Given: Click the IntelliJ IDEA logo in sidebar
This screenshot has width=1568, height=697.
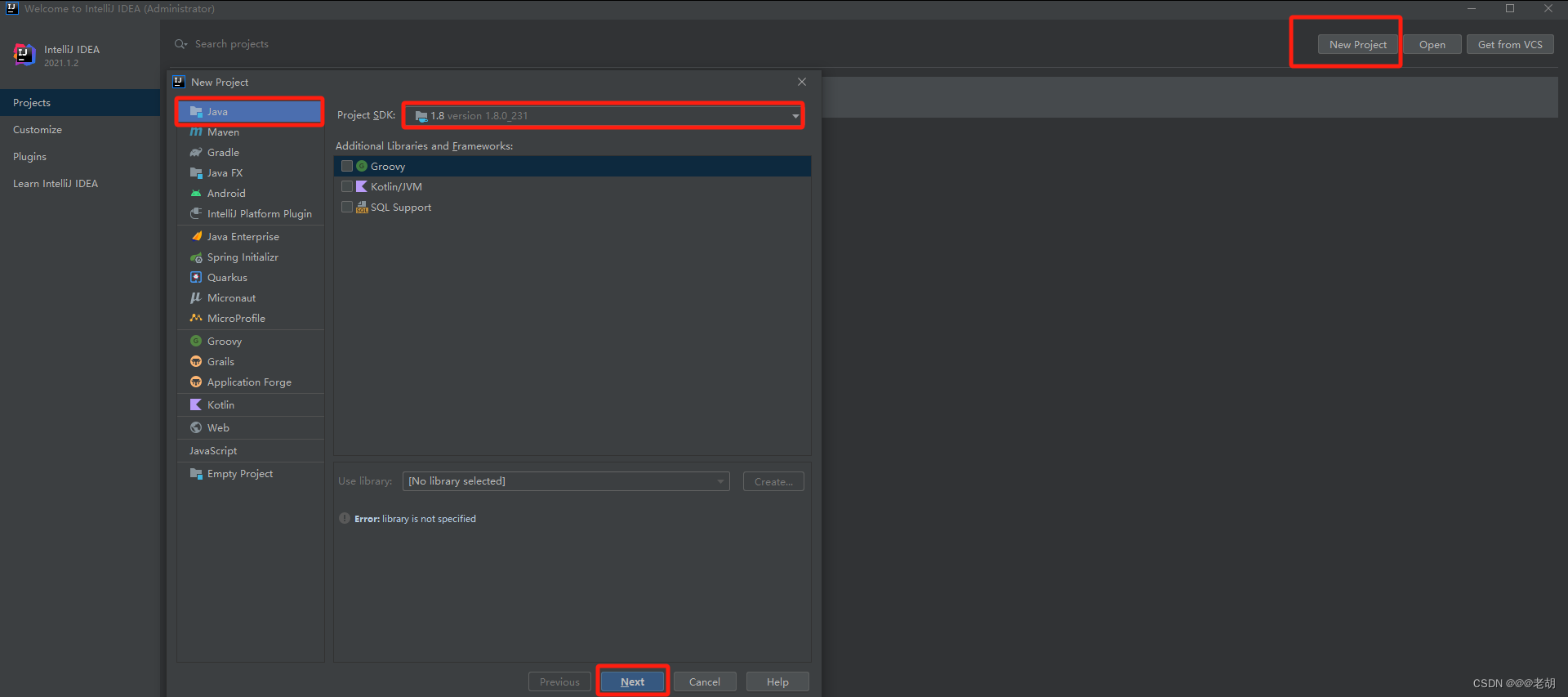Looking at the screenshot, I should click(x=24, y=55).
